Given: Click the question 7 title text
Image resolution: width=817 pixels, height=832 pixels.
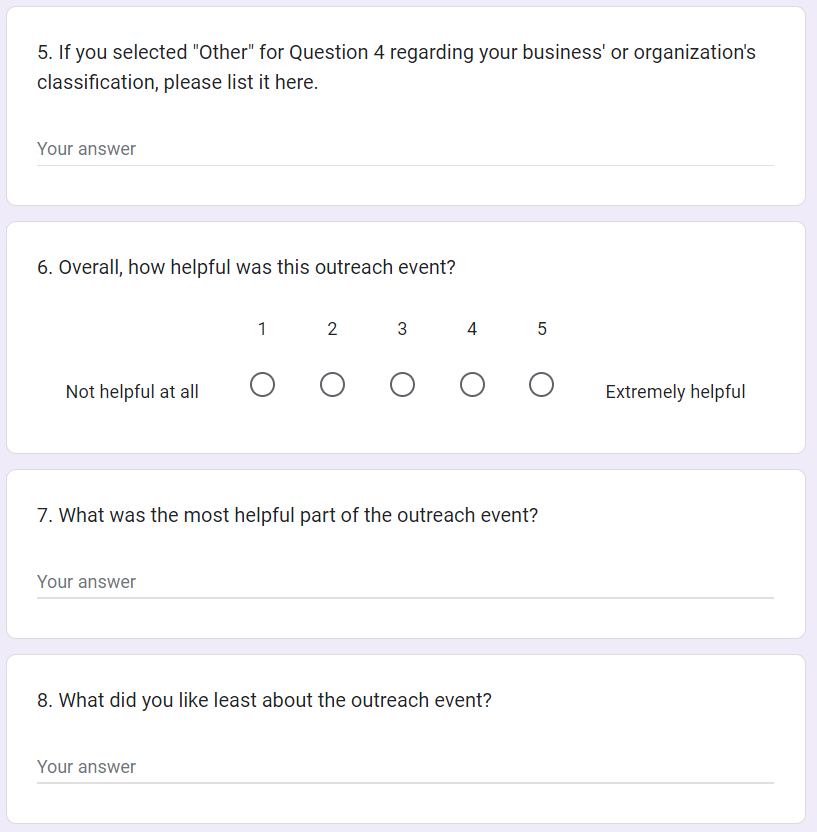Looking at the screenshot, I should click(x=288, y=516).
